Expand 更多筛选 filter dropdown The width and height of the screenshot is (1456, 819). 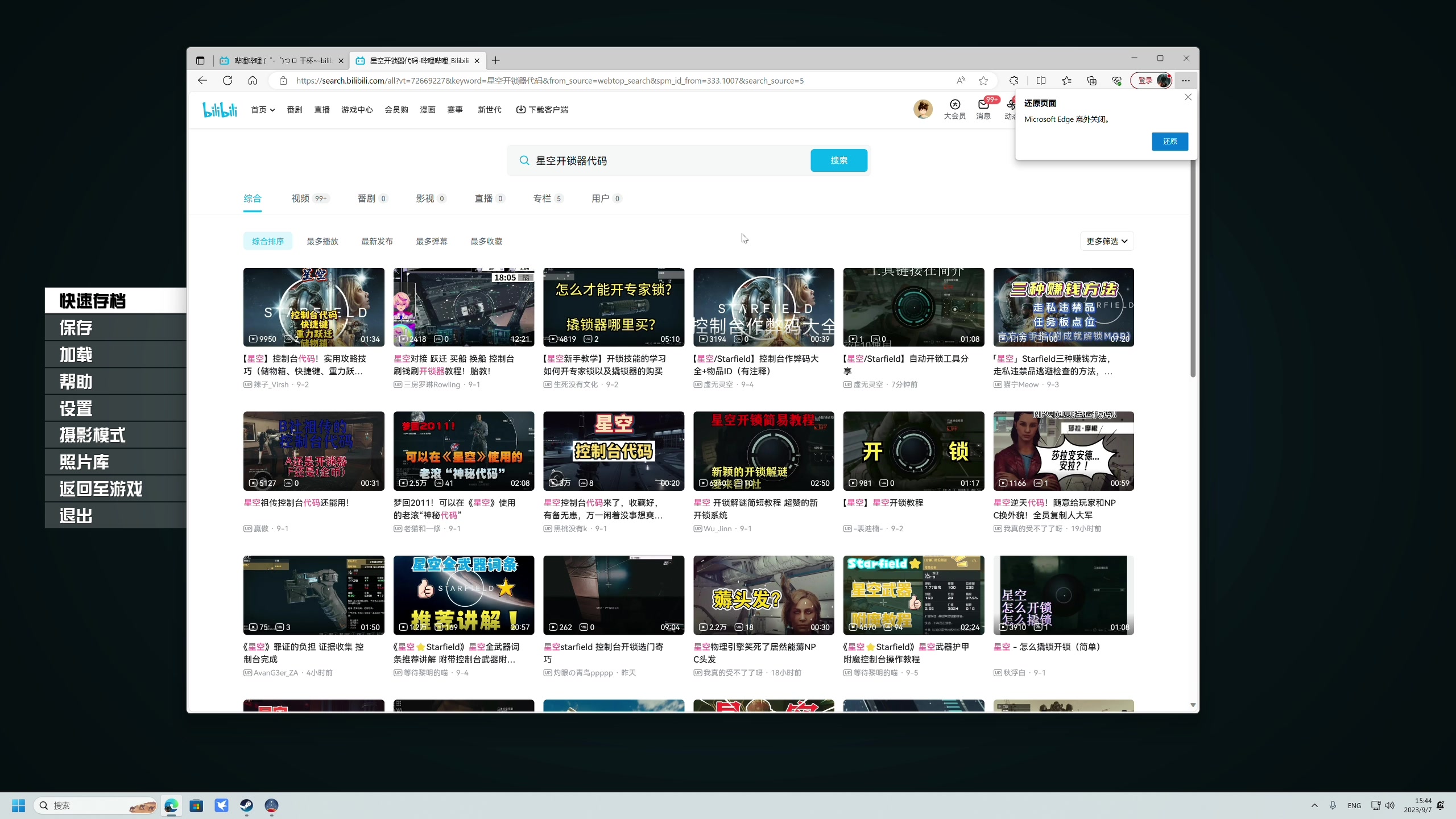click(x=1107, y=241)
